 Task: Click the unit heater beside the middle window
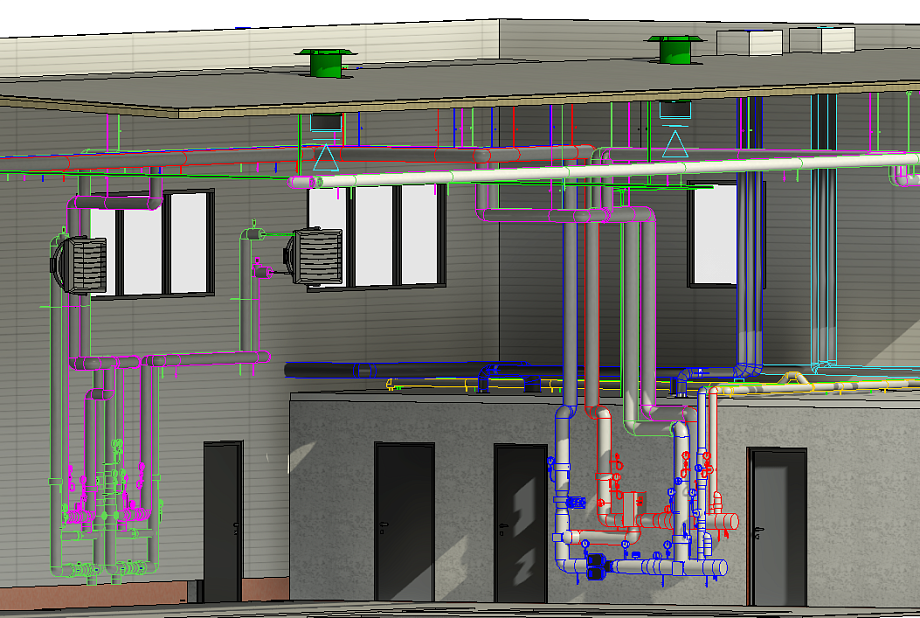pos(317,258)
